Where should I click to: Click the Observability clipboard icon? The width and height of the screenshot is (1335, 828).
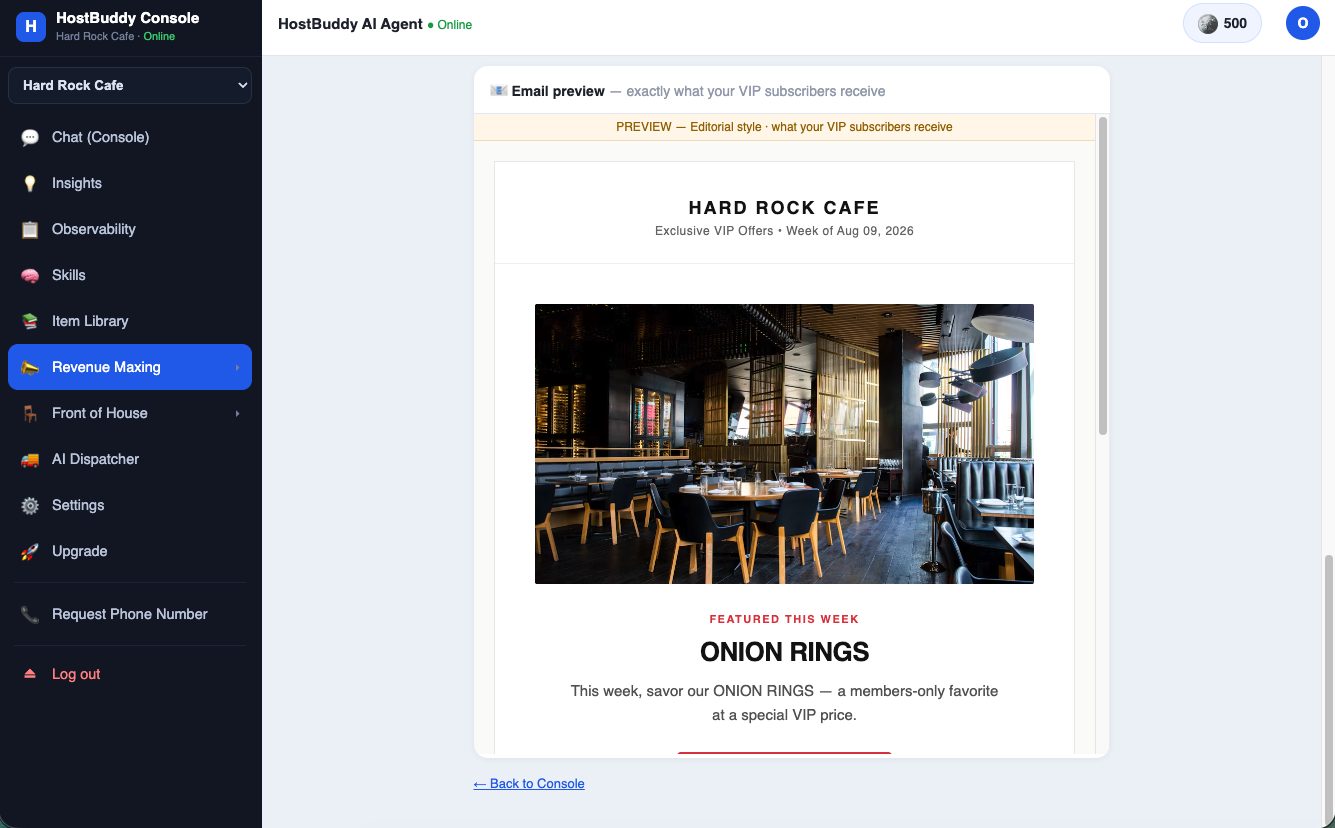coord(30,230)
